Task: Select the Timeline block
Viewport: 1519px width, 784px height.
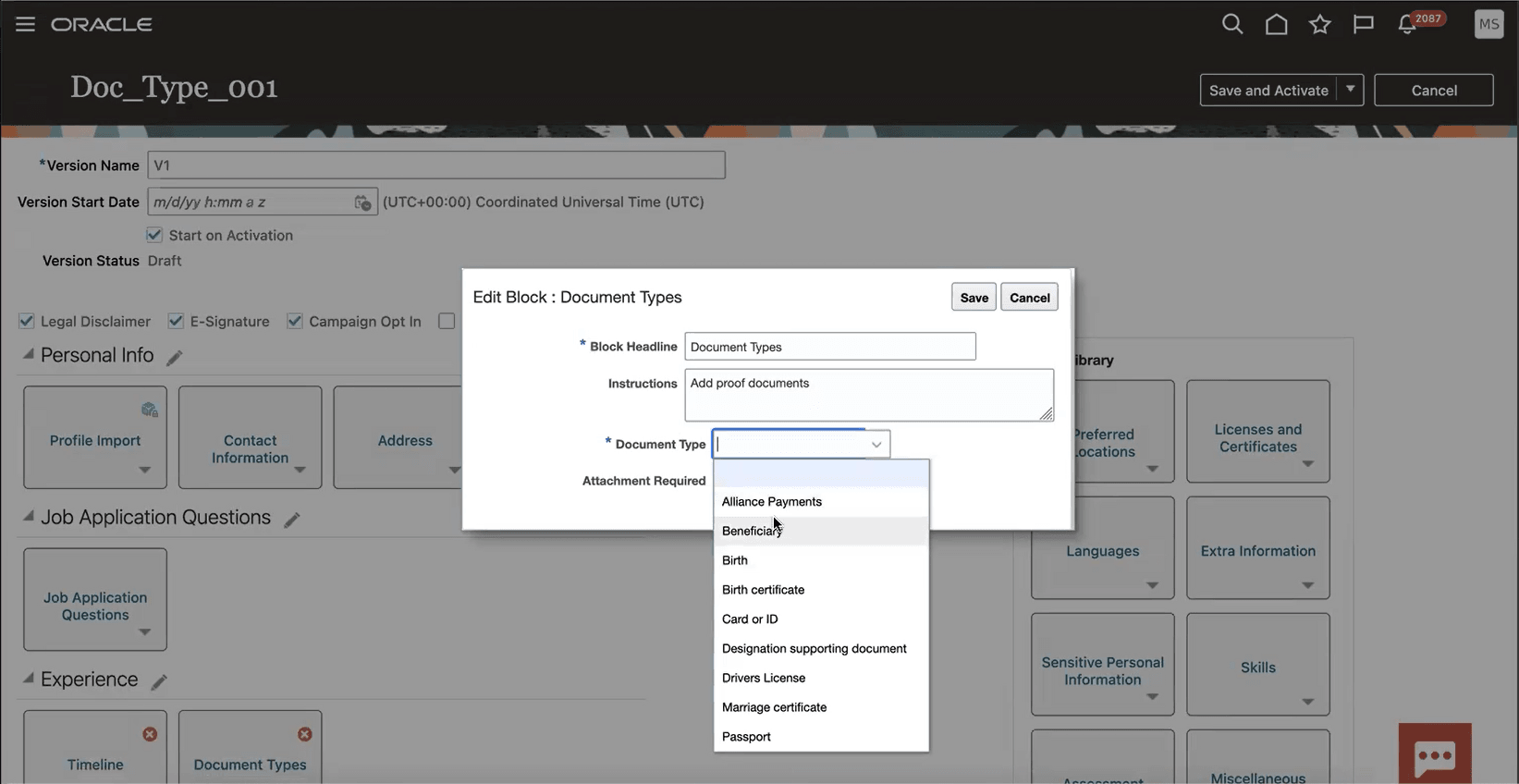Action: (95, 747)
